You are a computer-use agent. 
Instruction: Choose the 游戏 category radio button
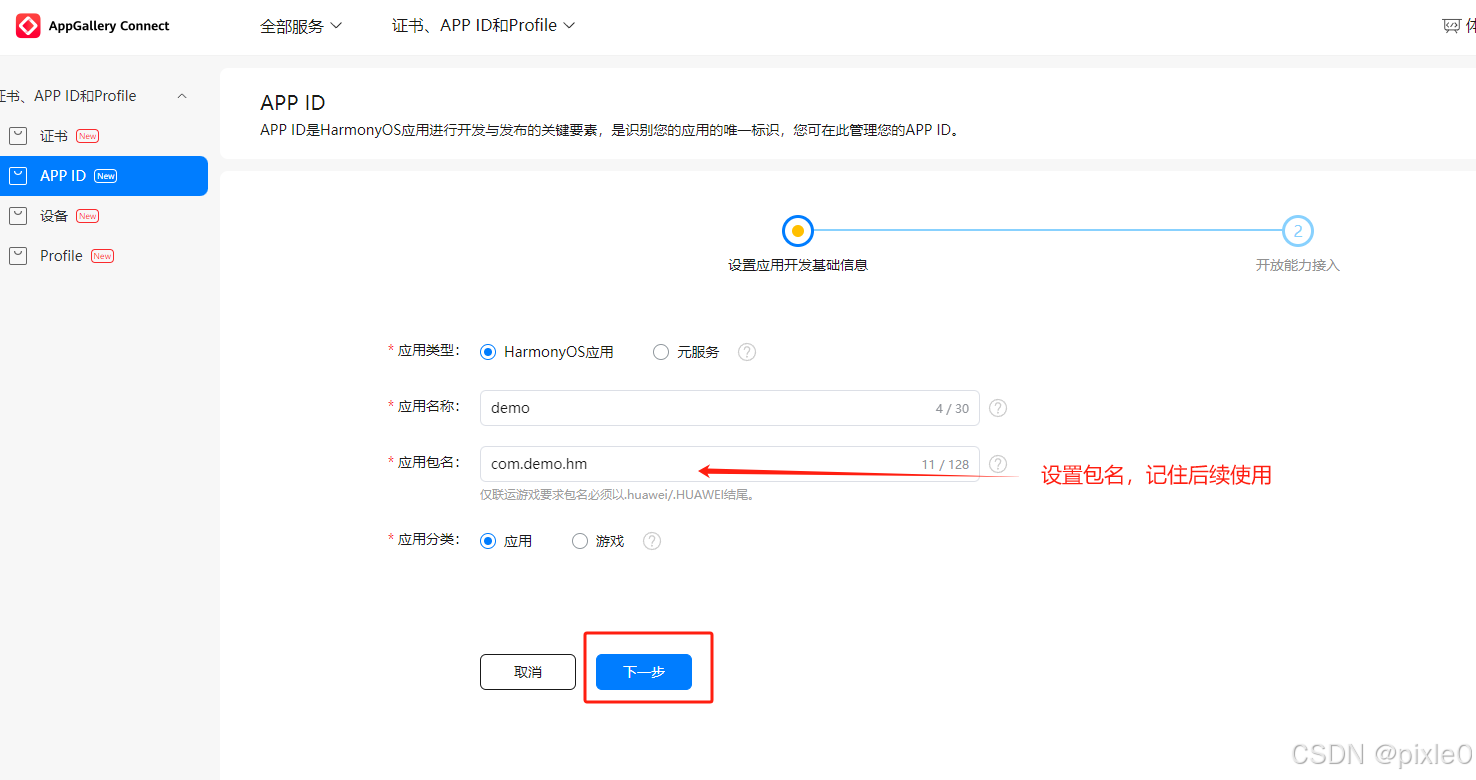coord(580,541)
